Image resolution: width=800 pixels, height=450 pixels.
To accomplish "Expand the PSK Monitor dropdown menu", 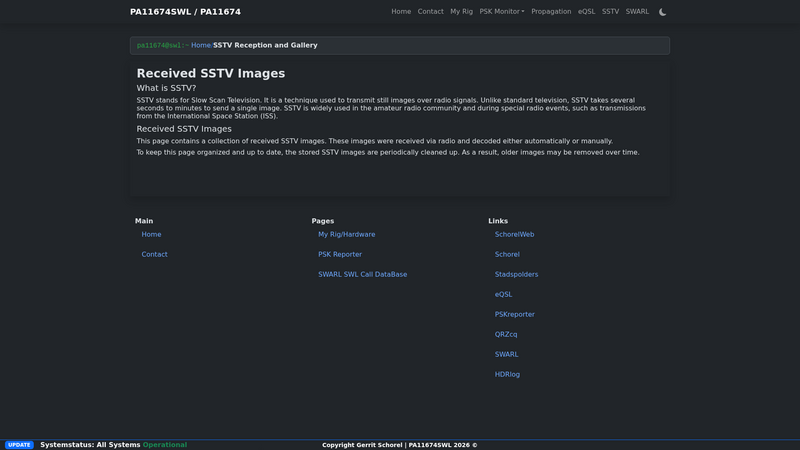I will 502,12.
